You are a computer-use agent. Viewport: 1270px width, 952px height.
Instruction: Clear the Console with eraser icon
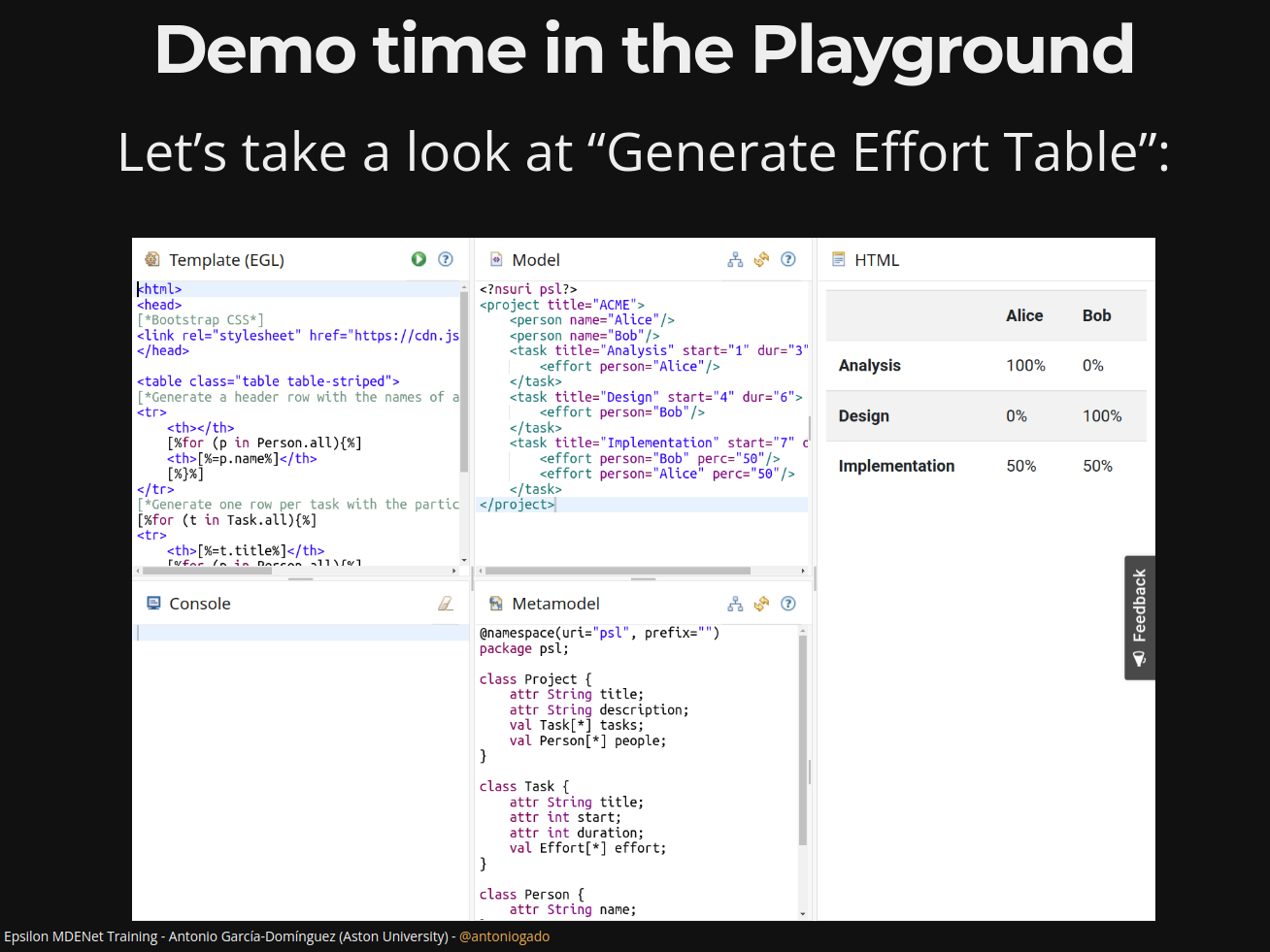click(x=446, y=604)
